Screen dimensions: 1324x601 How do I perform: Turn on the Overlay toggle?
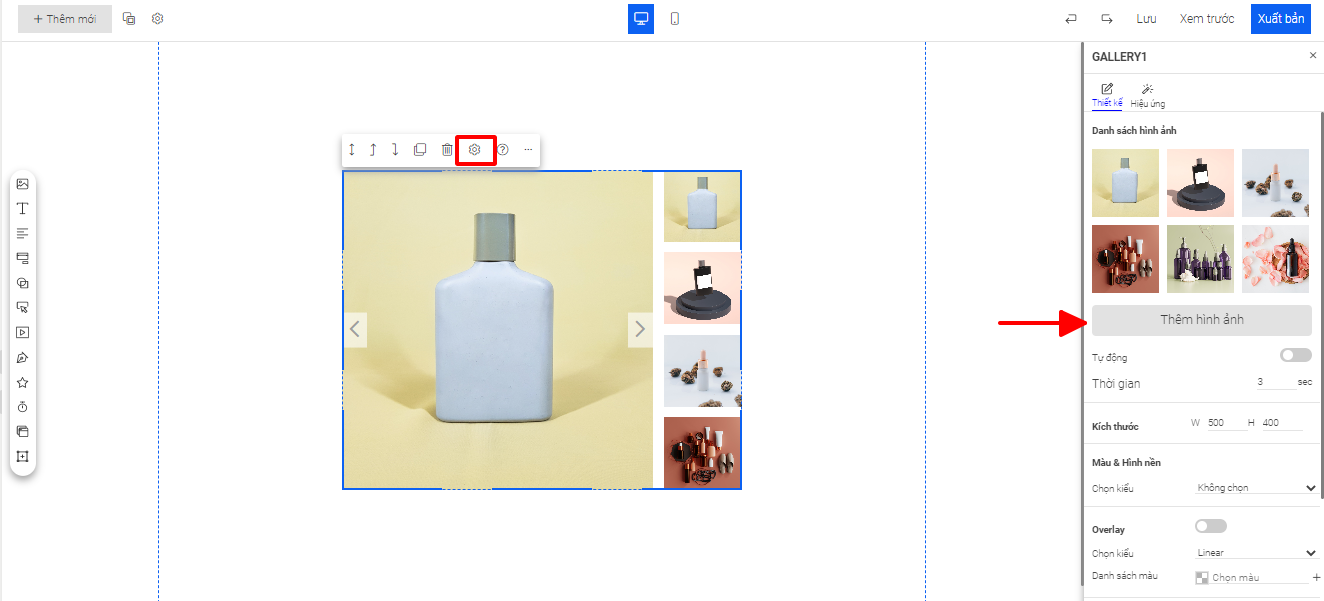[x=1210, y=526]
